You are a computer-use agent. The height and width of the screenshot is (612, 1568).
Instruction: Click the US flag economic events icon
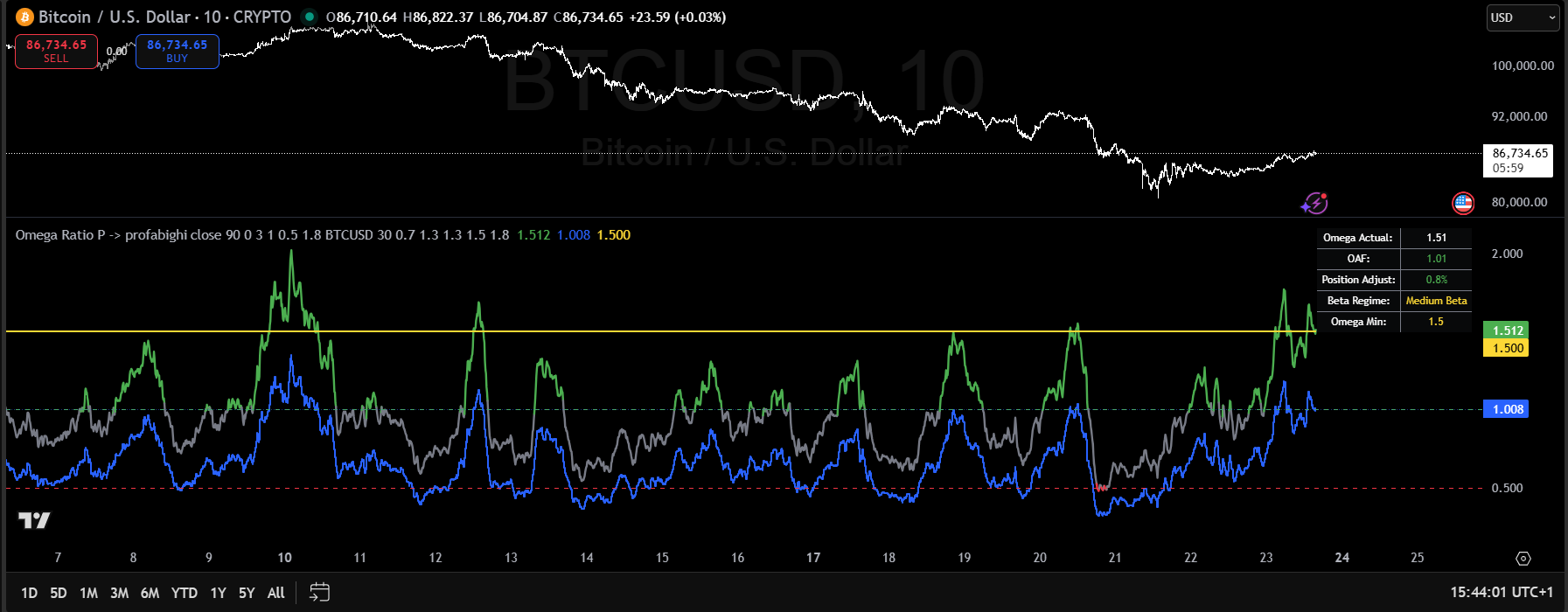(x=1463, y=203)
